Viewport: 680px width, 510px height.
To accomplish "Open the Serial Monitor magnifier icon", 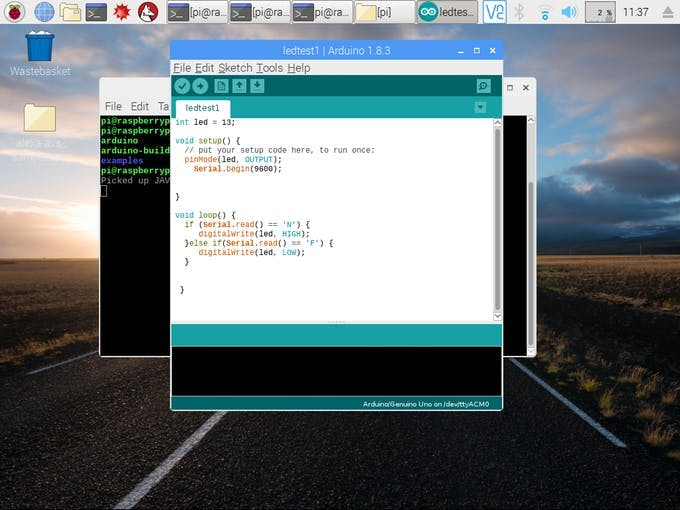I will coord(483,86).
